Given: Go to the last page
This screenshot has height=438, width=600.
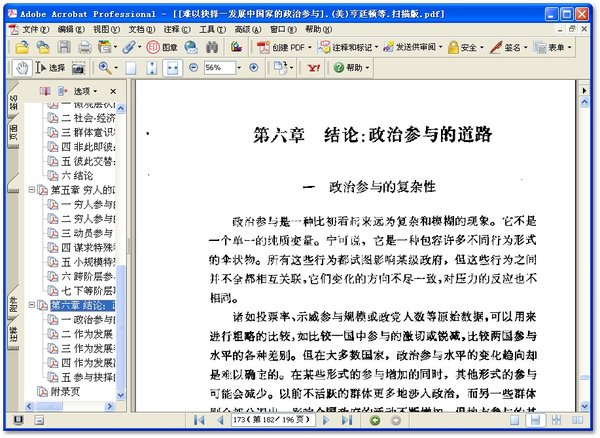Looking at the screenshot, I should [347, 420].
